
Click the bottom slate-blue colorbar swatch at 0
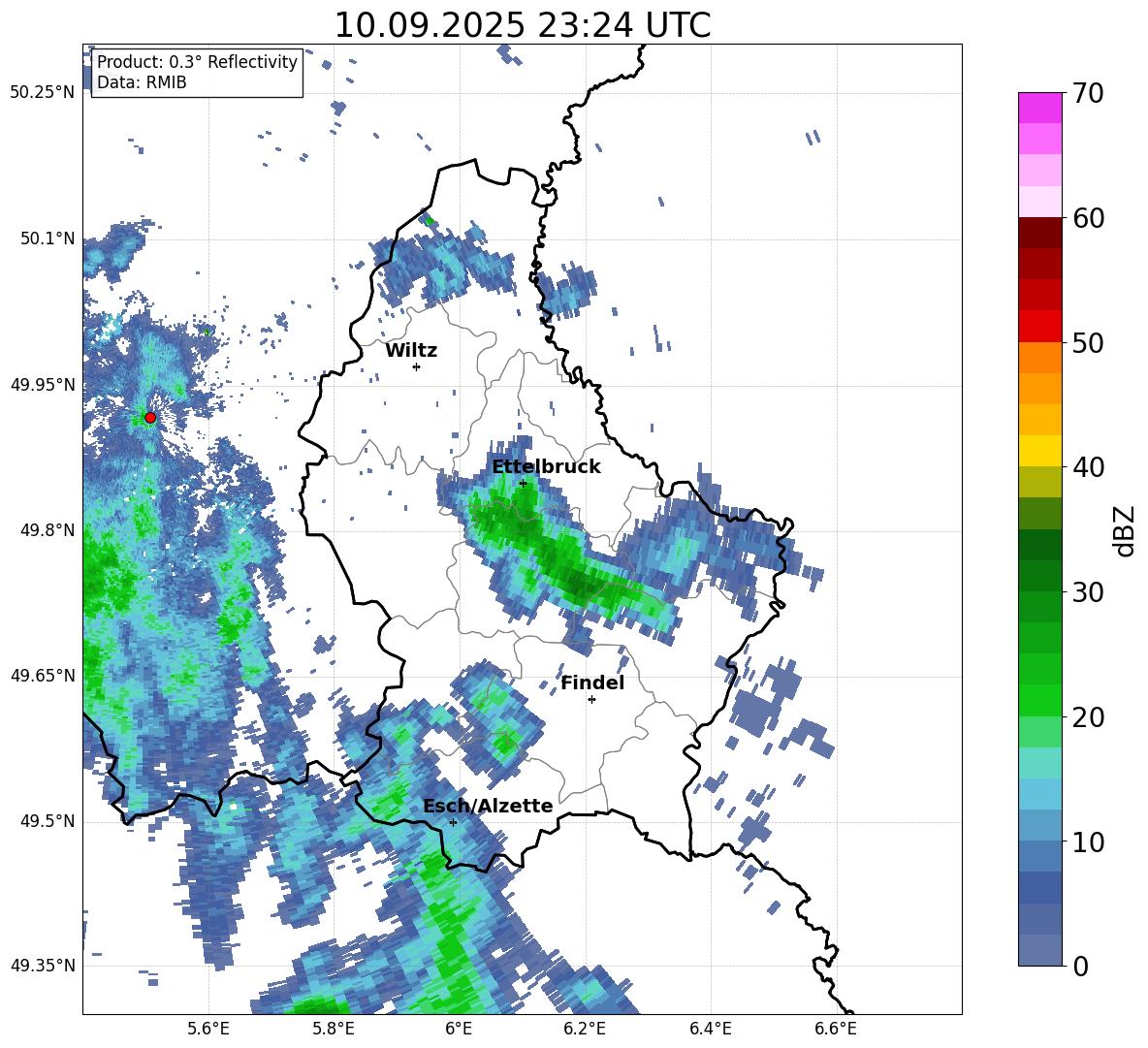(1039, 951)
